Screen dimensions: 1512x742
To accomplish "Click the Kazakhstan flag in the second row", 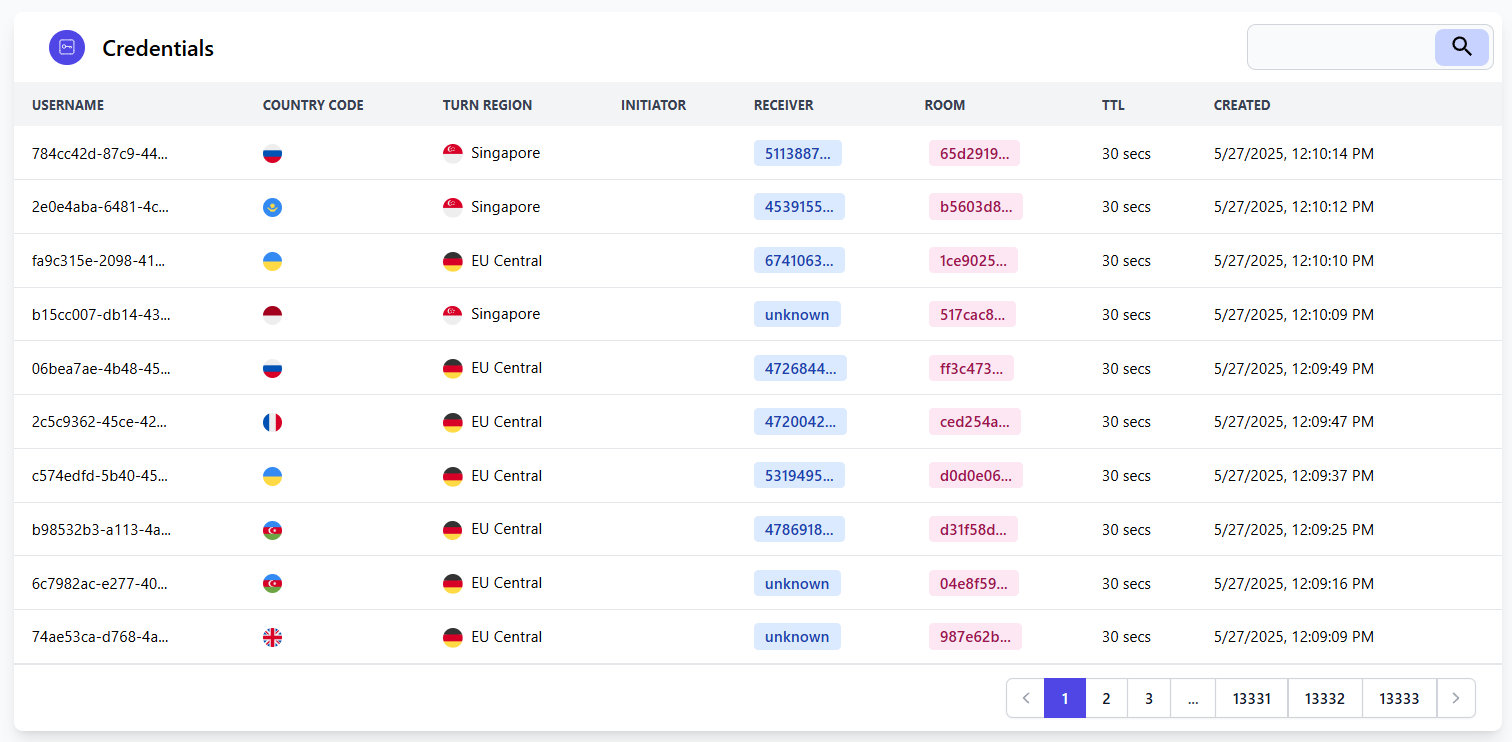I will tap(272, 207).
